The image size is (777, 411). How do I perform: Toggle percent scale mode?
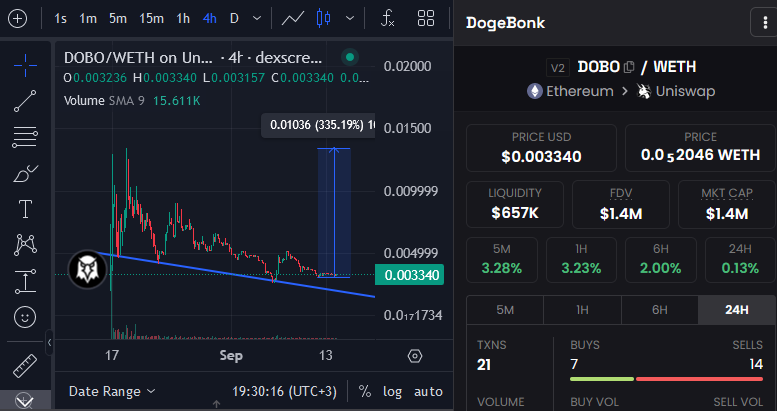365,392
